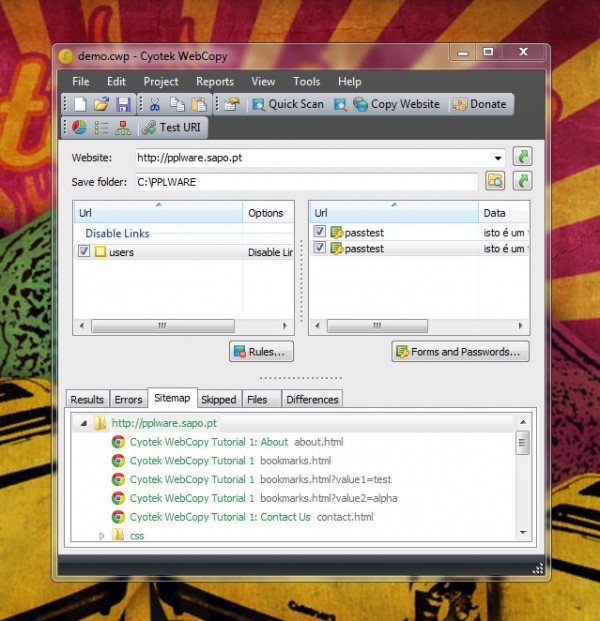The height and width of the screenshot is (621, 600).
Task: Click Copy Website in toolbar
Action: (x=397, y=105)
